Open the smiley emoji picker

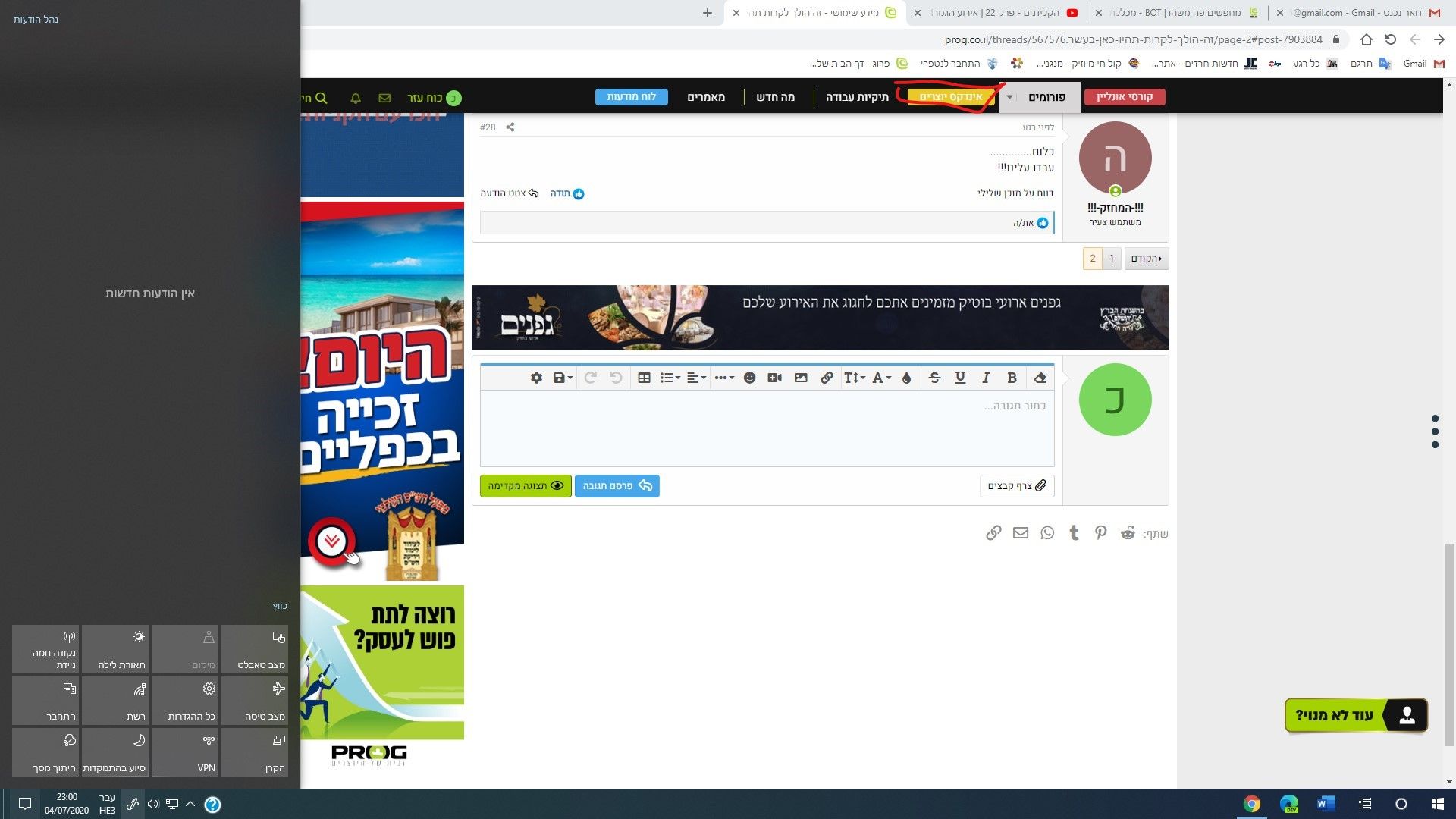[749, 378]
